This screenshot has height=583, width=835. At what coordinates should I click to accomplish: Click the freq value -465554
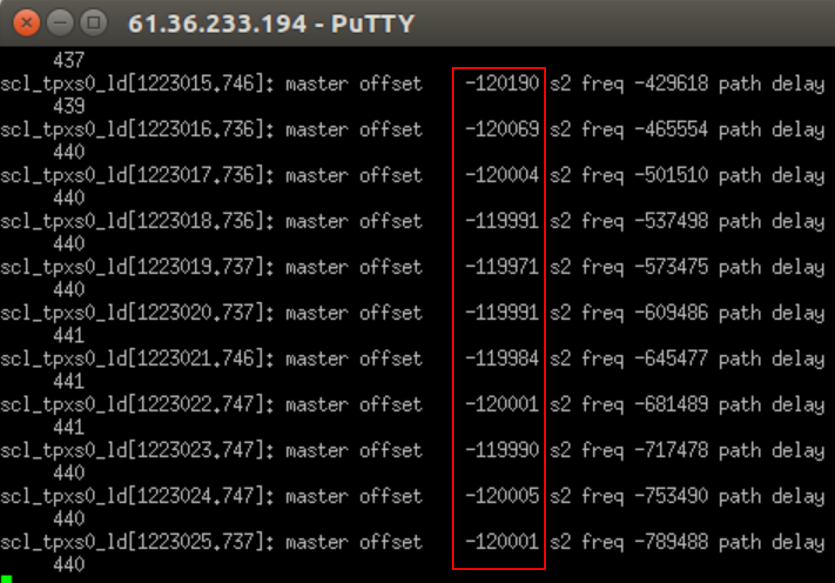tap(672, 129)
